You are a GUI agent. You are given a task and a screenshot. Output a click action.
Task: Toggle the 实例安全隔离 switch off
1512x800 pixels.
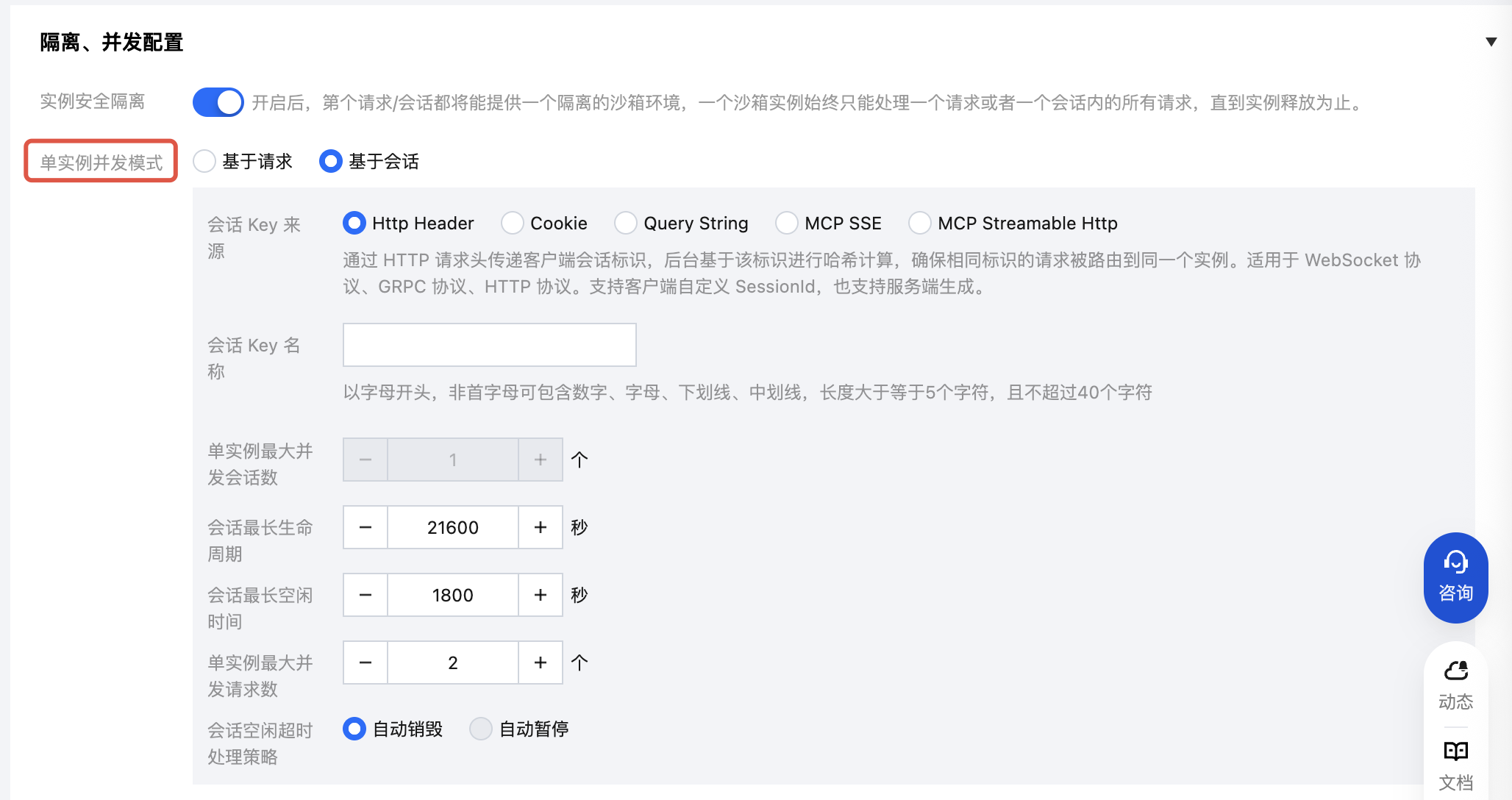[218, 102]
